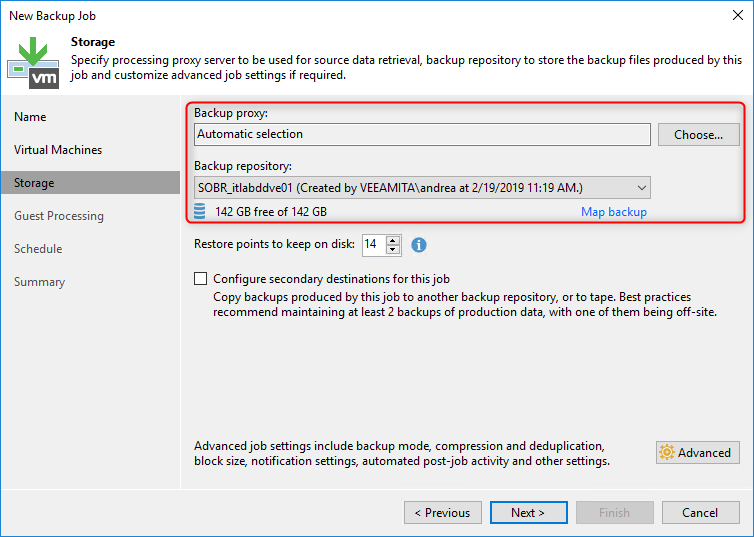The width and height of the screenshot is (754, 537).
Task: Click the Map backup link
Action: 614,212
